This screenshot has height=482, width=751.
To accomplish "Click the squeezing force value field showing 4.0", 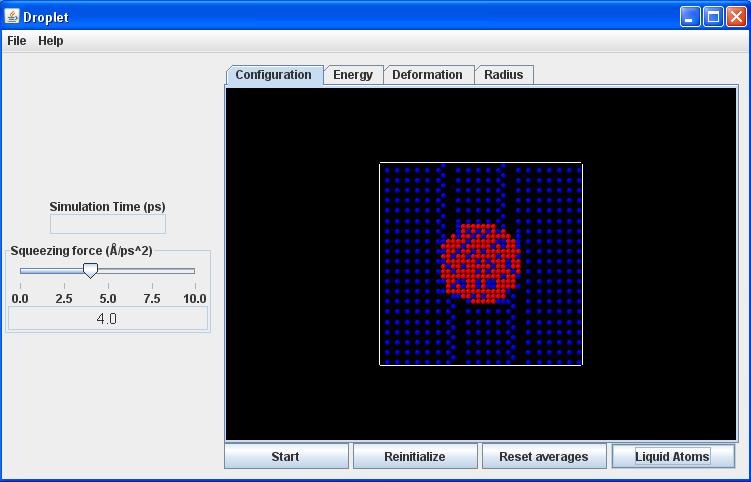I will click(107, 319).
